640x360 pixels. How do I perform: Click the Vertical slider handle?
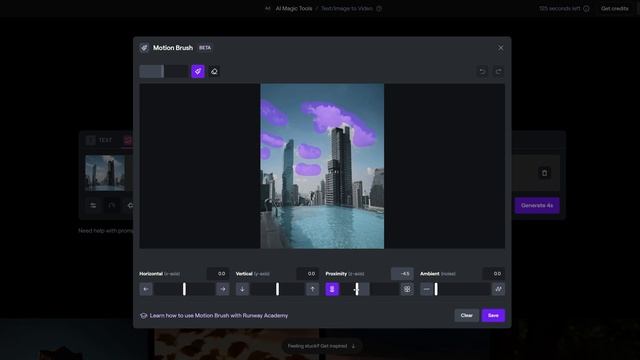click(278, 289)
